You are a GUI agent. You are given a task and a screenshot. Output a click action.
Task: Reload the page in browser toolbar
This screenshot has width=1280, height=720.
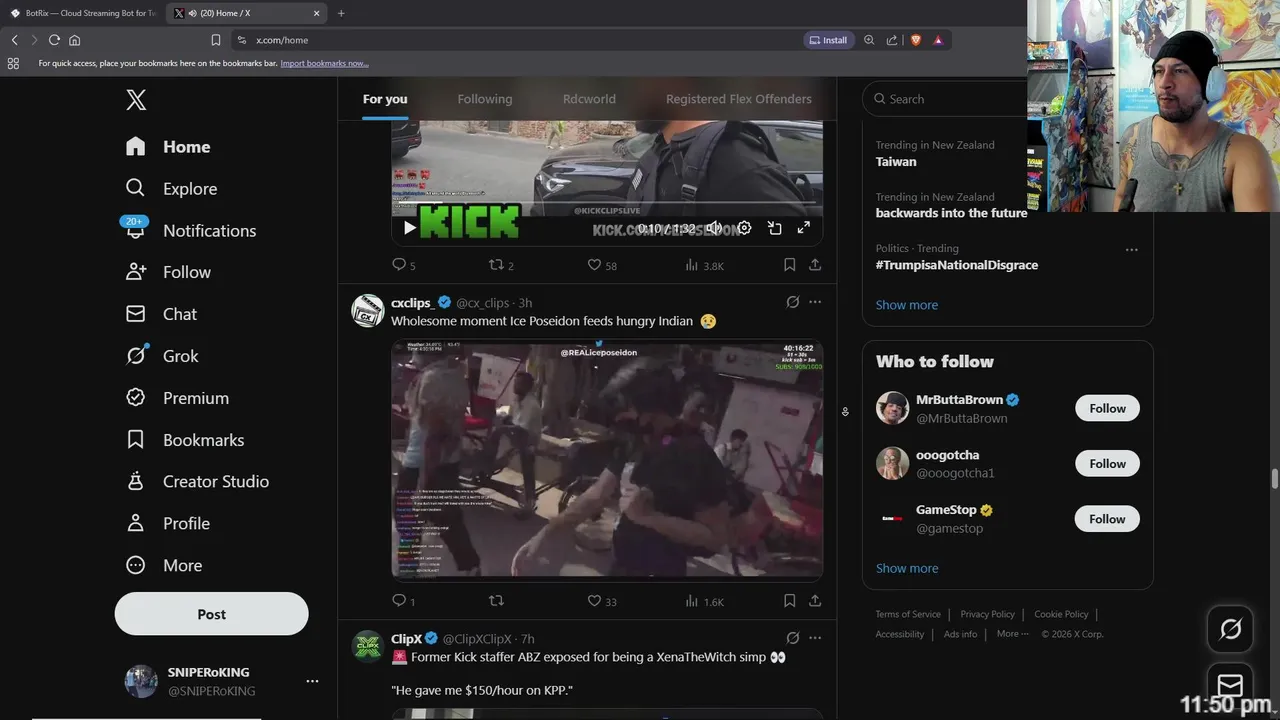point(54,40)
